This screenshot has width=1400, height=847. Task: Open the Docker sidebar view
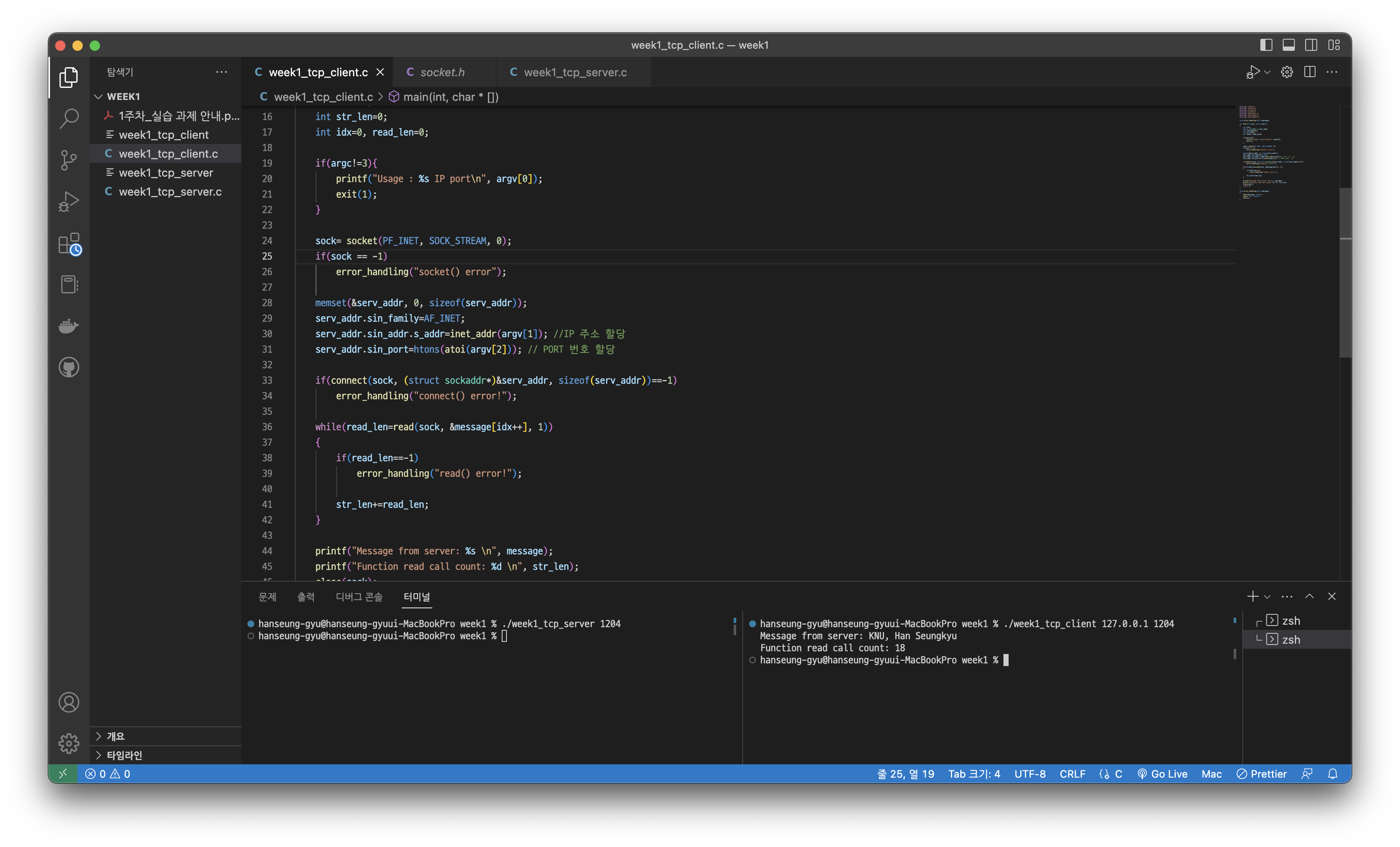[69, 326]
